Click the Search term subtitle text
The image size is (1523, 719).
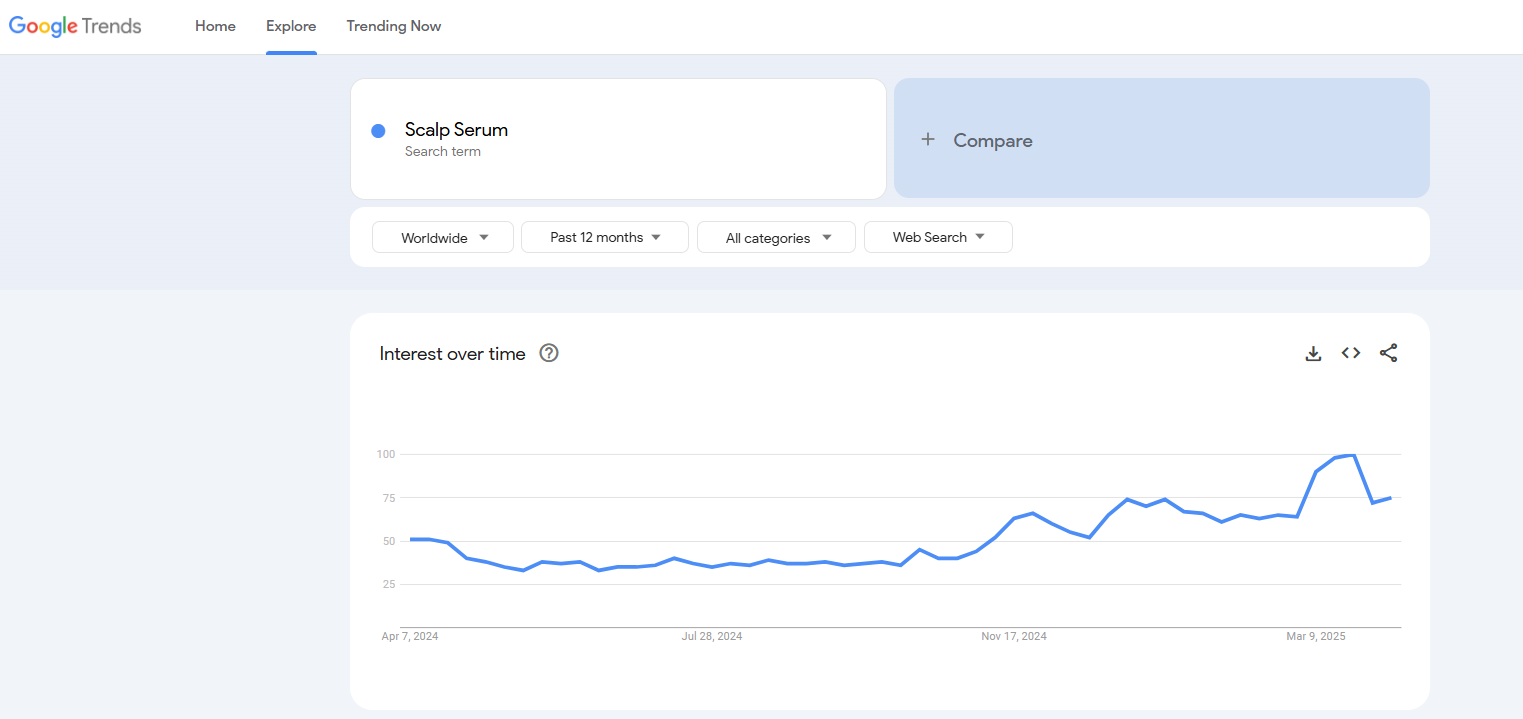[443, 152]
